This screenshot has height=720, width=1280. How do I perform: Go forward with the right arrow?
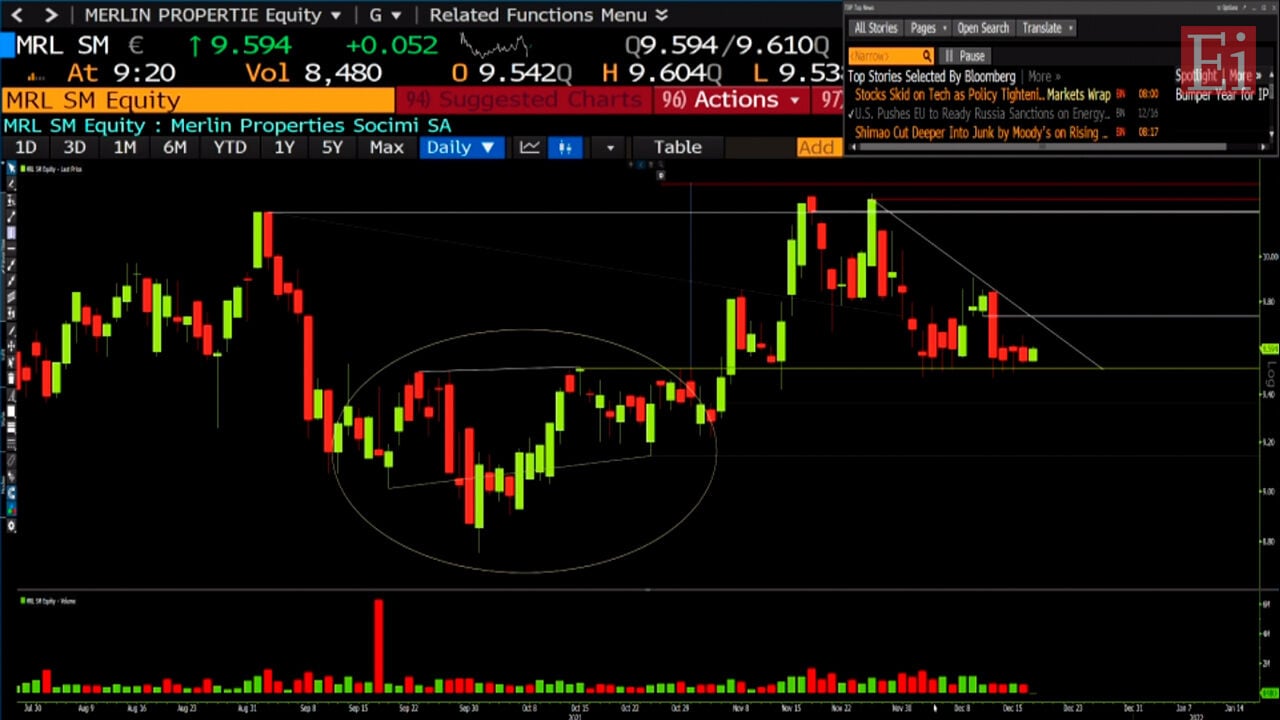click(51, 15)
